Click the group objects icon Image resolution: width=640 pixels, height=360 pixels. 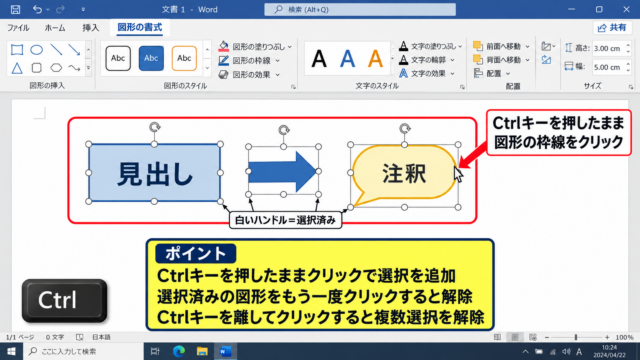tap(548, 46)
